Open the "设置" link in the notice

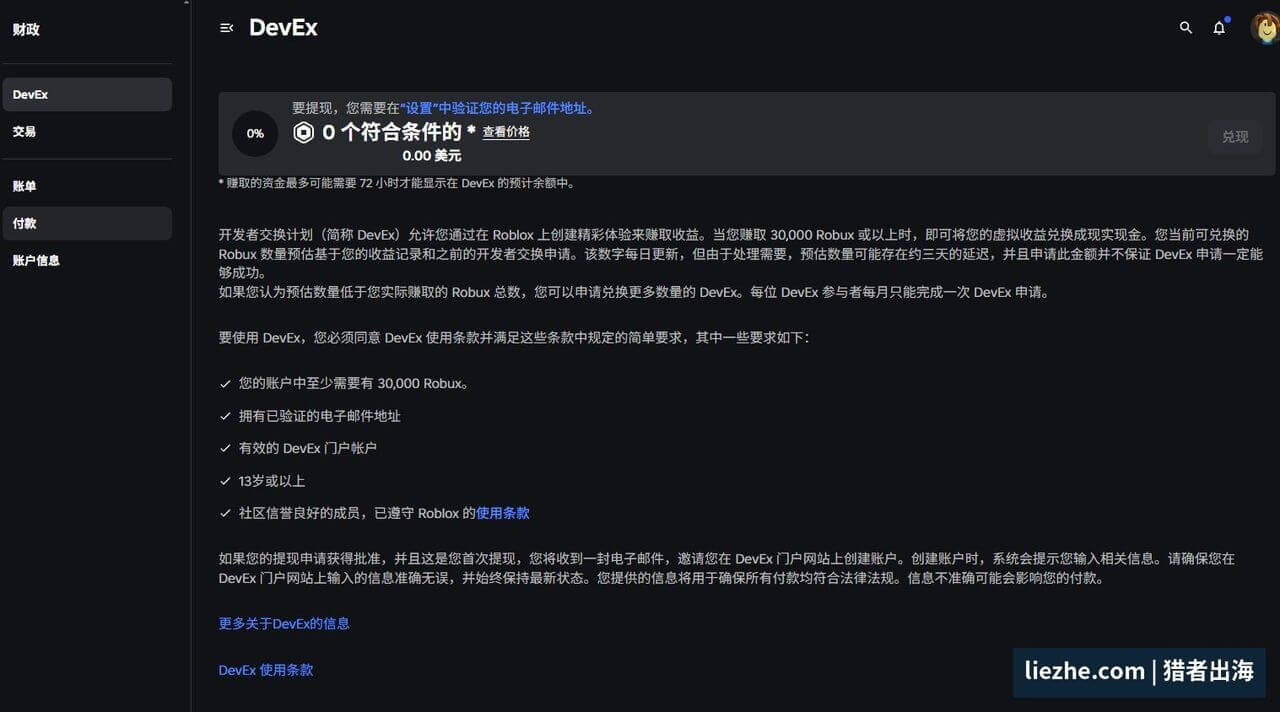(422, 108)
